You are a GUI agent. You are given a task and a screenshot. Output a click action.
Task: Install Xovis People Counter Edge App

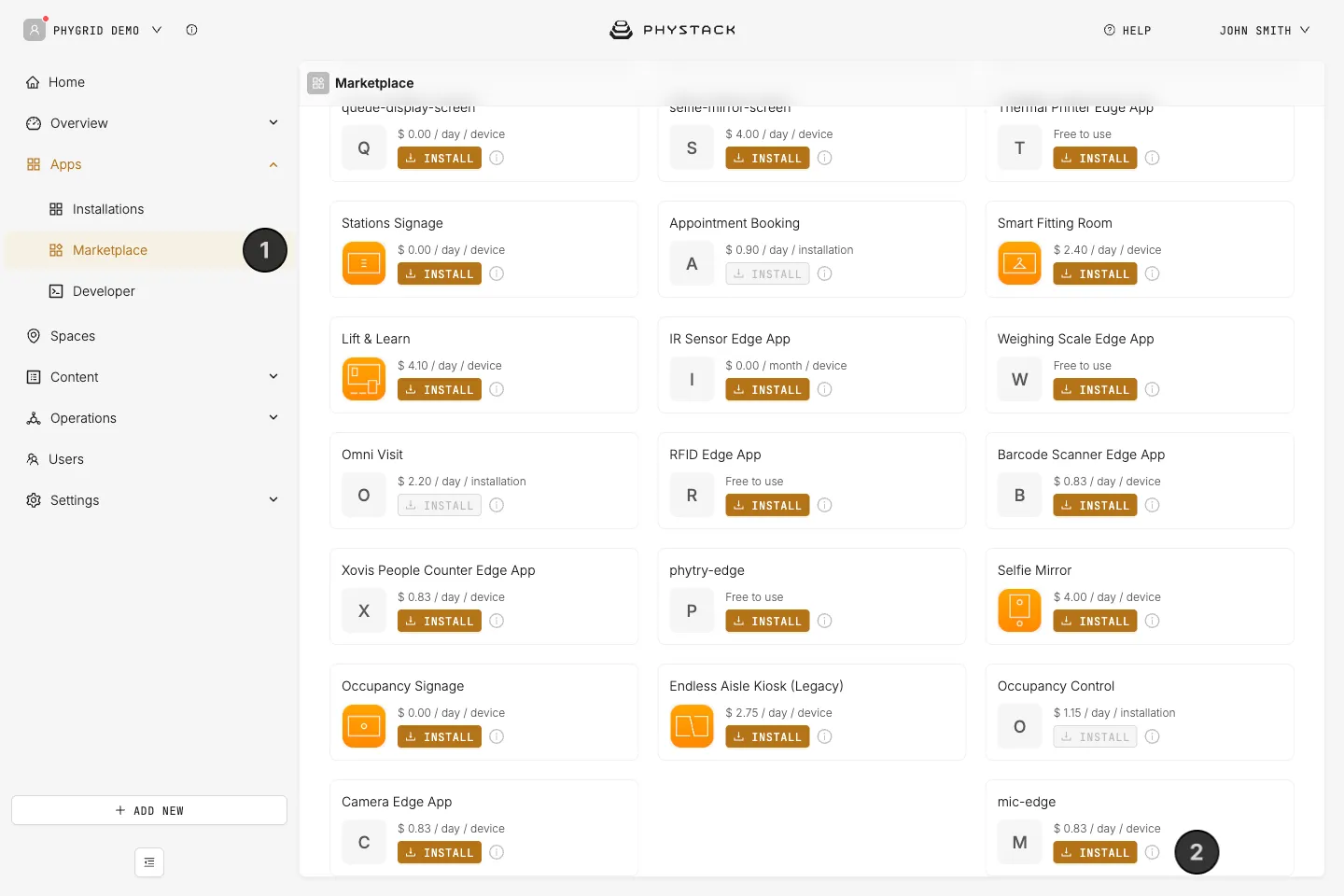tap(440, 621)
